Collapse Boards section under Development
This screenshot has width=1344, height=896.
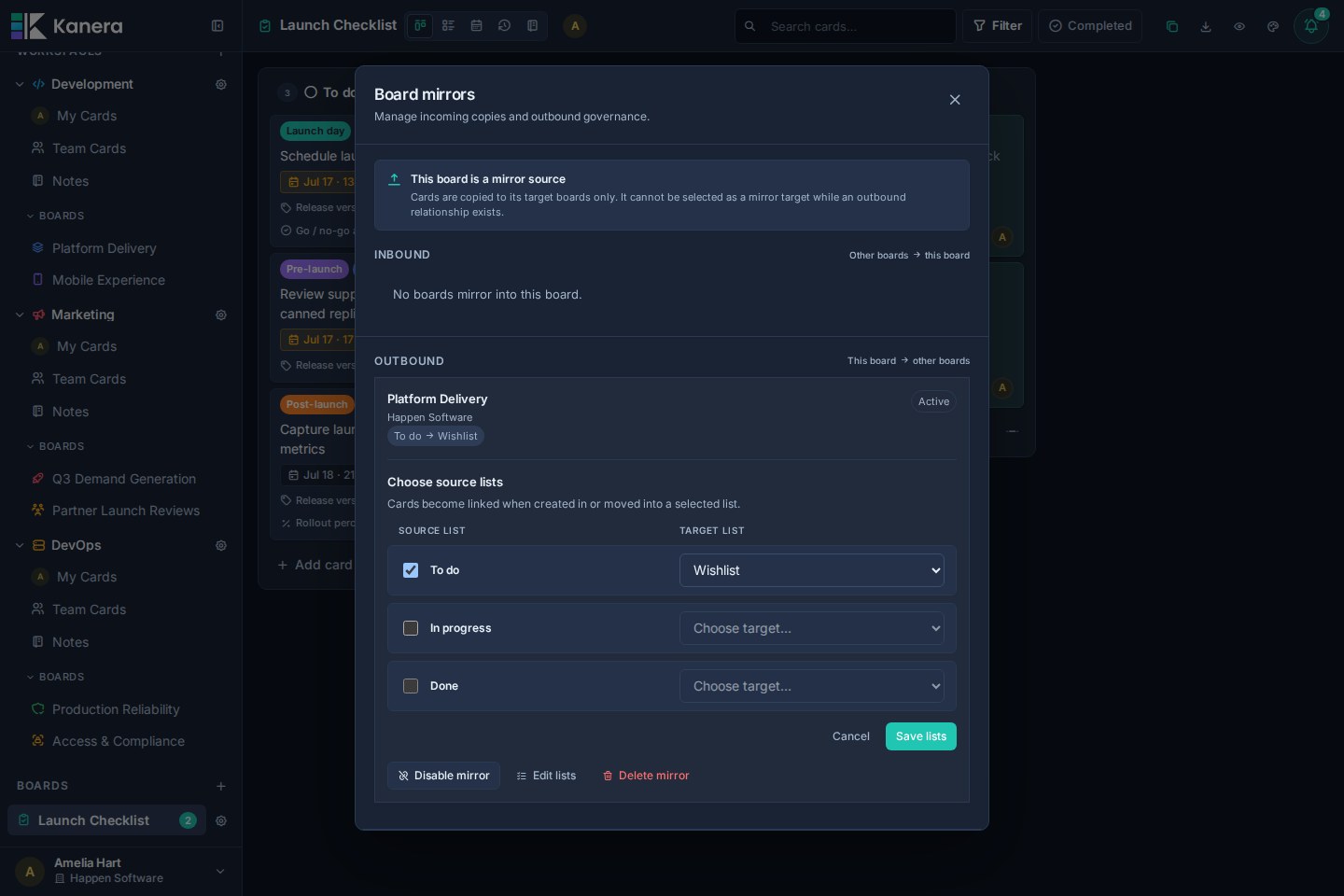56,216
